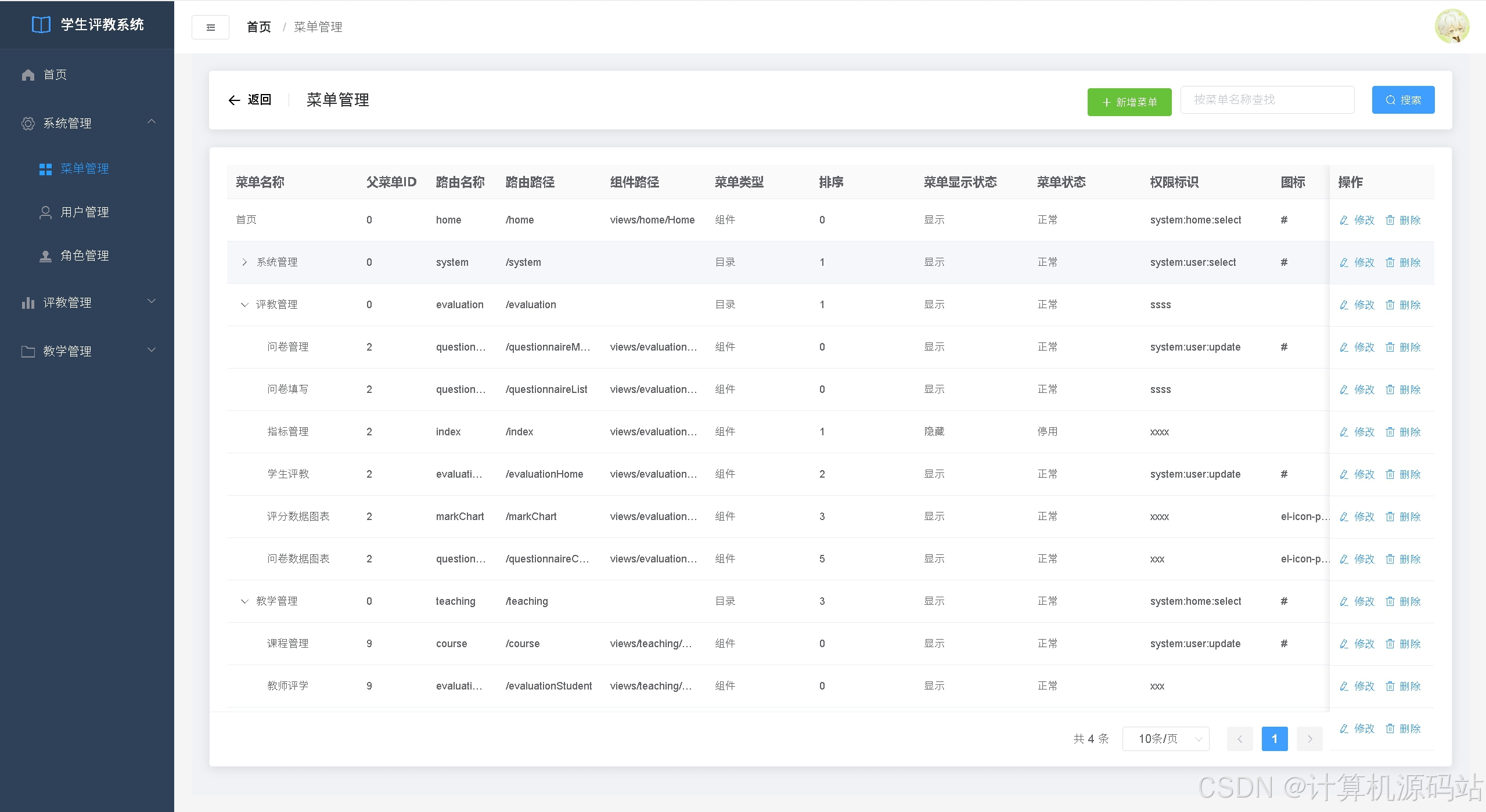Click the trash icon in the 课程管理 row
Image resolution: width=1486 pixels, height=812 pixels.
coord(1390,644)
